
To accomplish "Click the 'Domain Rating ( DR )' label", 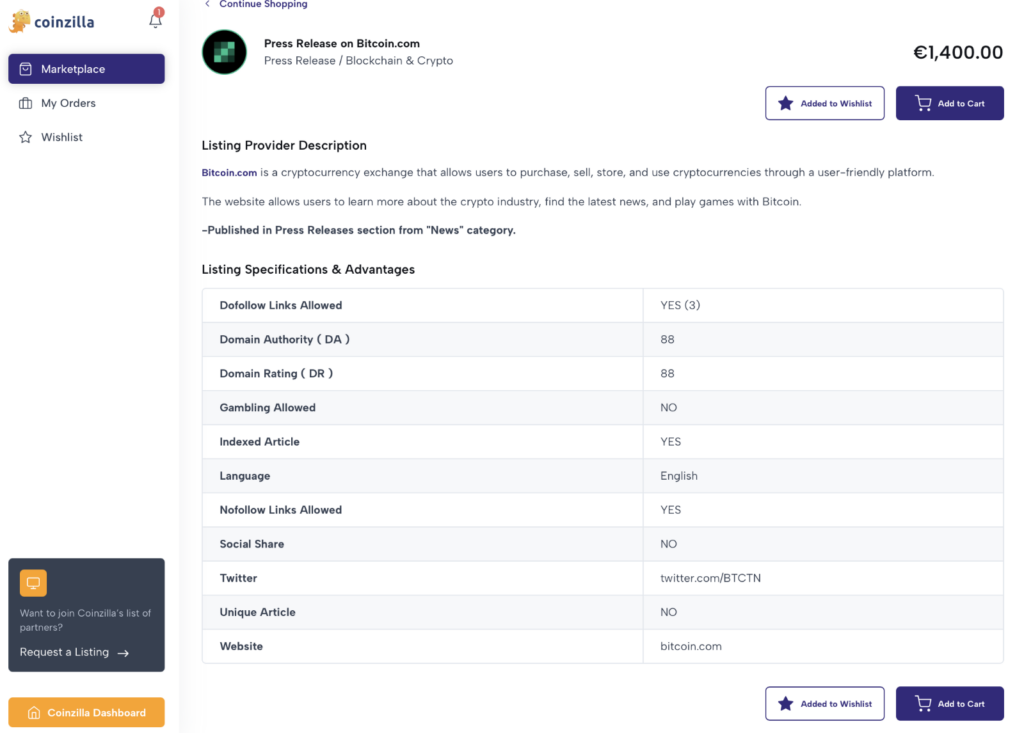I will [276, 373].
